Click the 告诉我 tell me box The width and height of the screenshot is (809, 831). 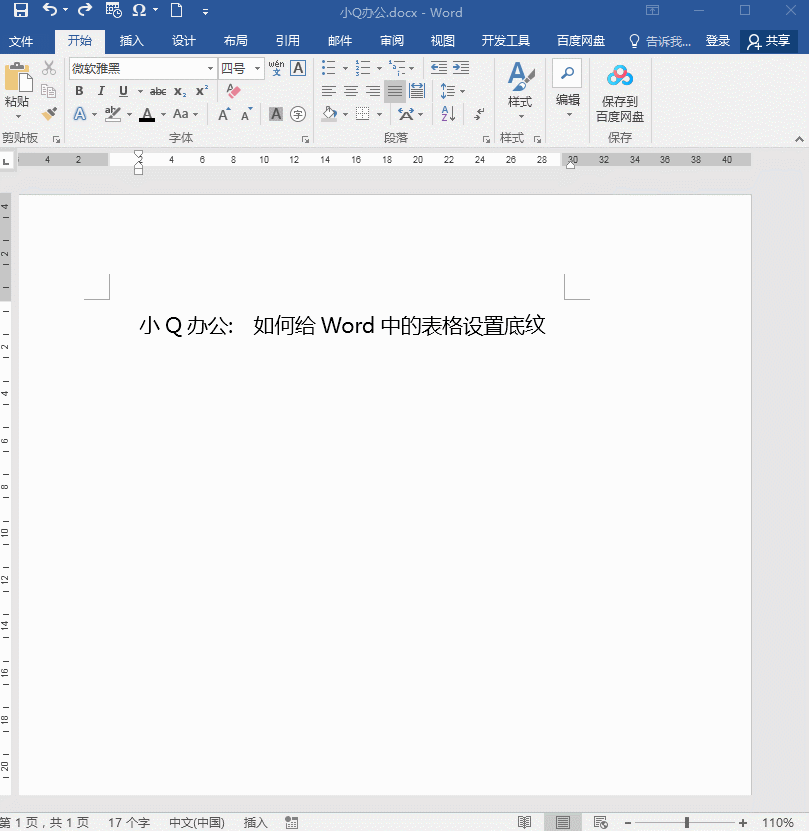click(659, 41)
